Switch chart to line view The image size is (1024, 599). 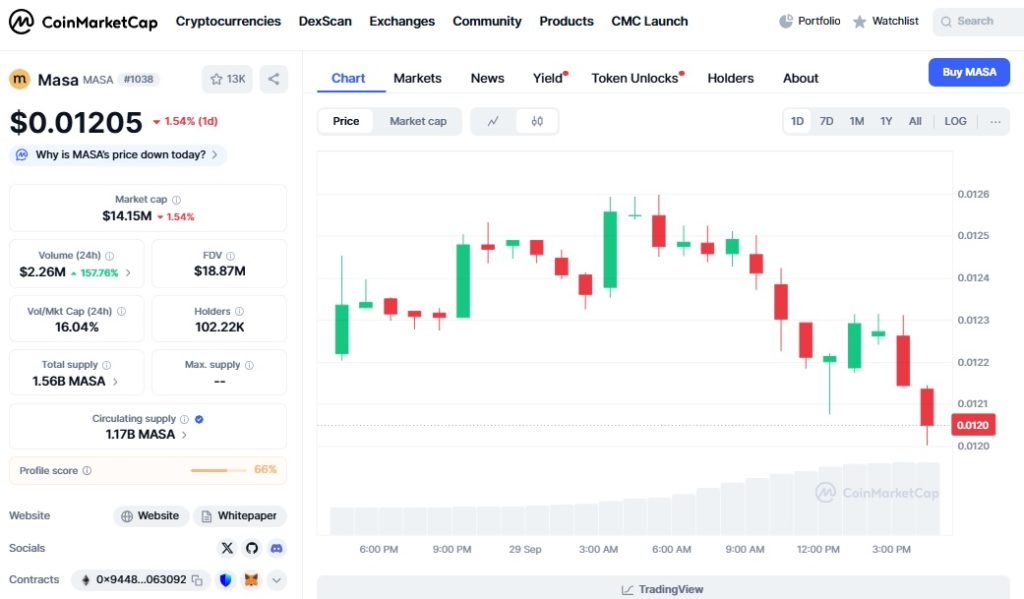pos(493,121)
